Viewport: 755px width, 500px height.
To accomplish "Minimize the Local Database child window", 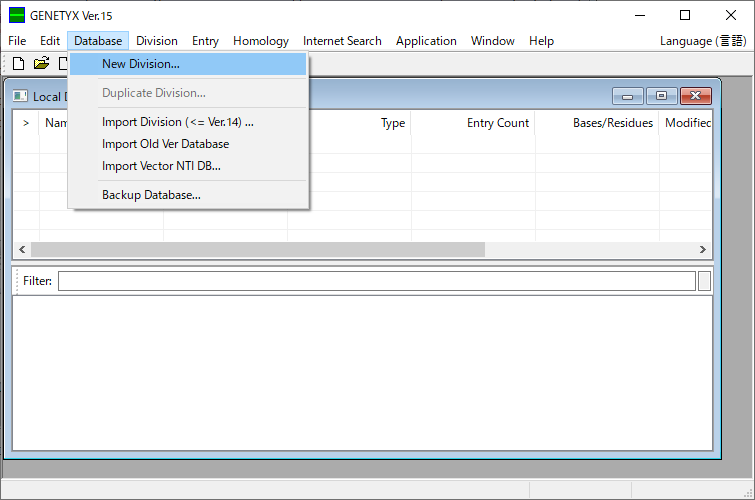I will (627, 96).
